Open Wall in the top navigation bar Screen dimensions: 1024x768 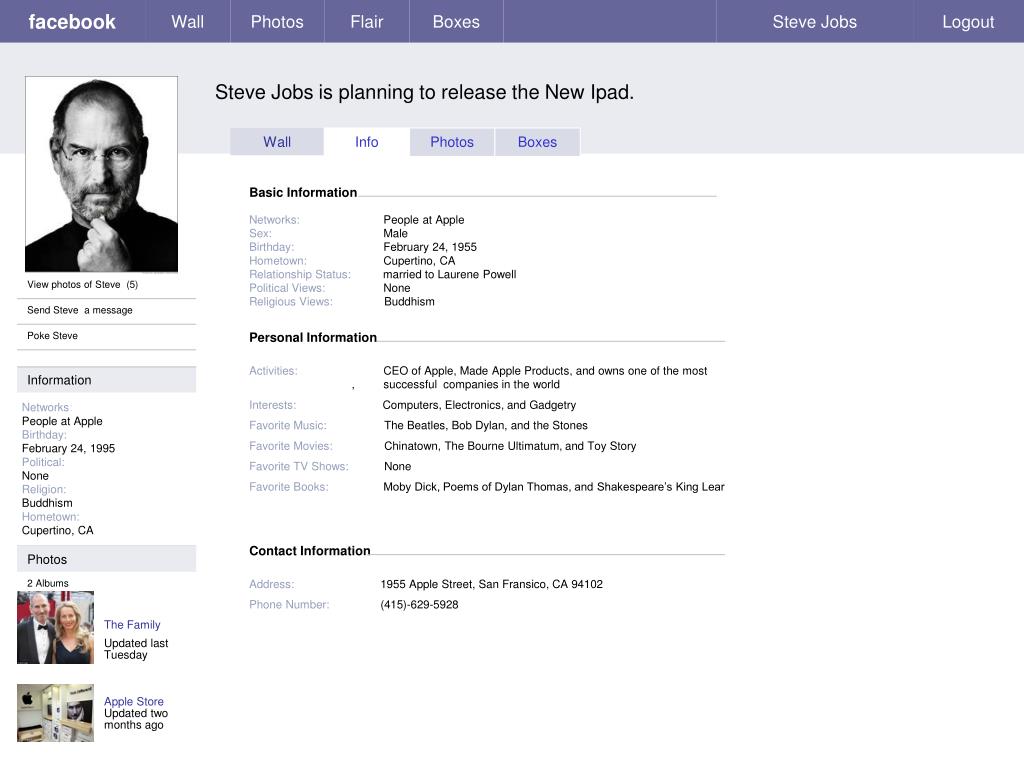pos(187,22)
